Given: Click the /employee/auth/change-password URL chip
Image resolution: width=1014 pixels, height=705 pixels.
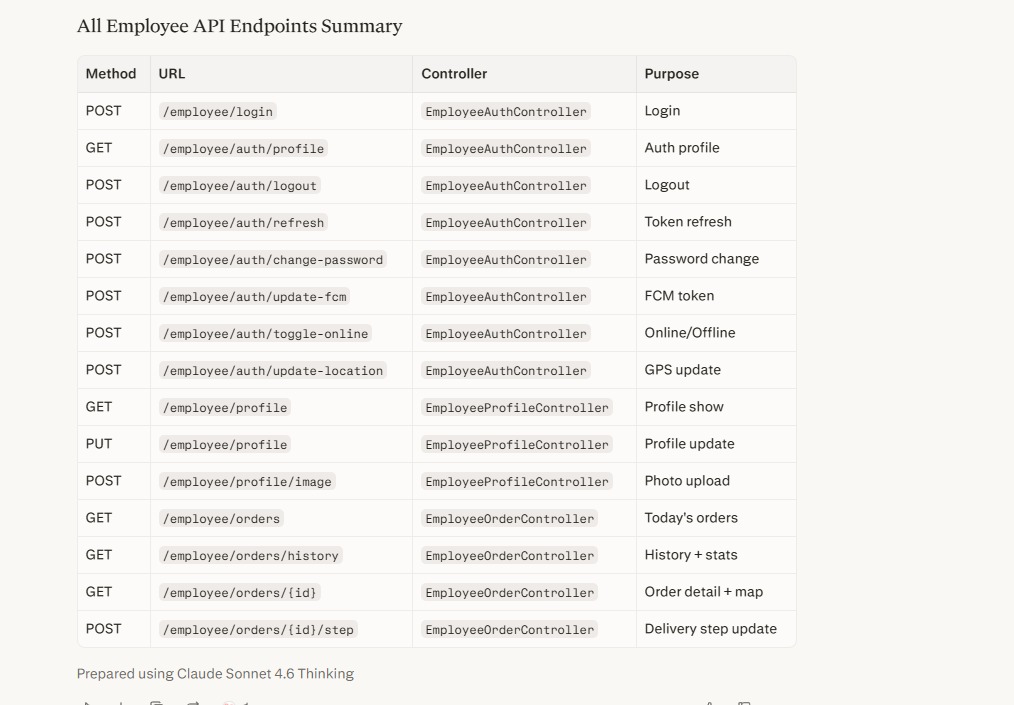Looking at the screenshot, I should [273, 259].
